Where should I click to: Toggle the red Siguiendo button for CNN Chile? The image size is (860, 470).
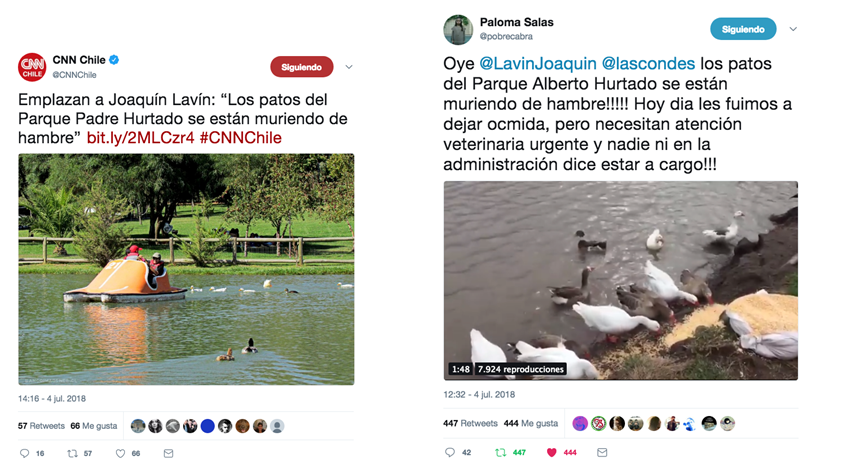click(x=302, y=67)
